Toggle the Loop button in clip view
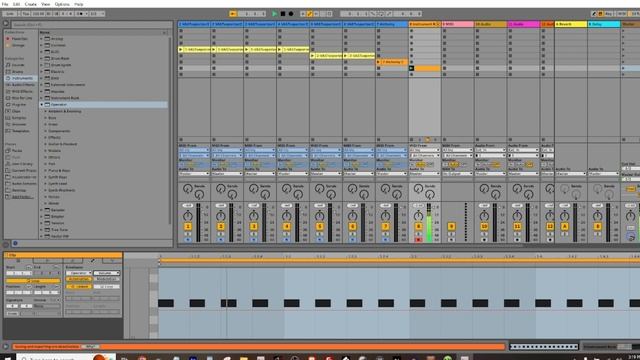The width and height of the screenshot is (640, 360). click(x=33, y=281)
